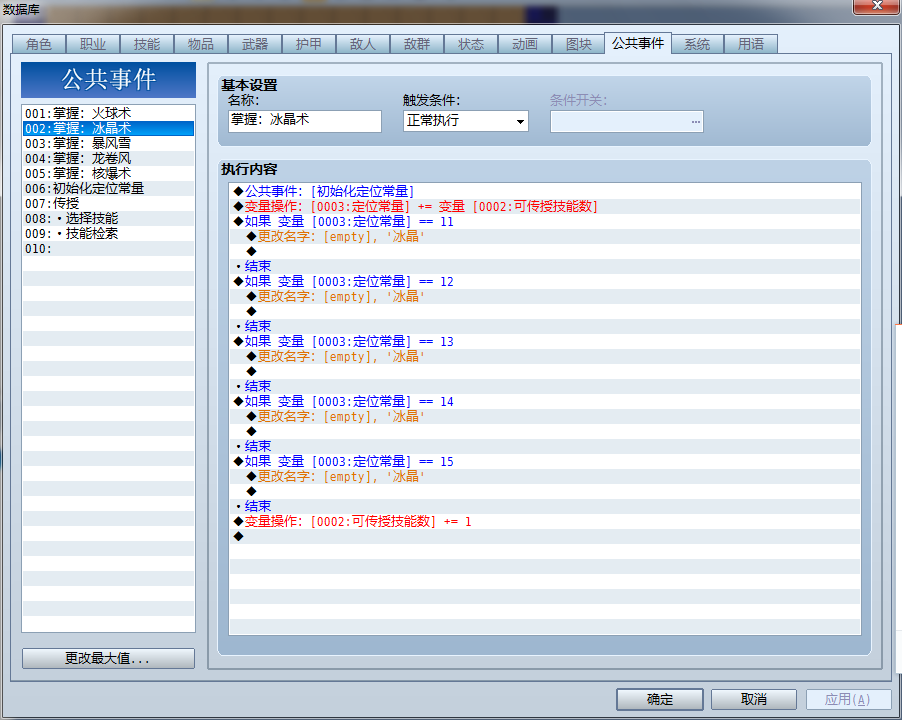Image resolution: width=902 pixels, height=720 pixels.
Task: Select the 如果 变量 == 11 line
Action: [545, 221]
